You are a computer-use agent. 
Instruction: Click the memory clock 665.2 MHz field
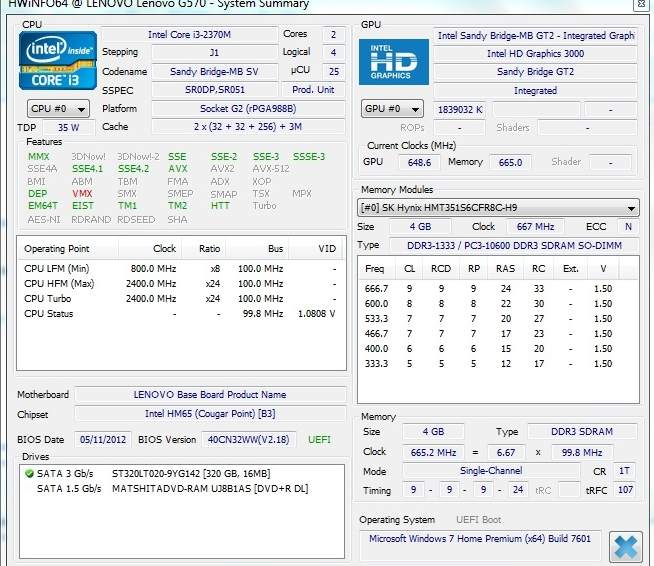coord(433,453)
